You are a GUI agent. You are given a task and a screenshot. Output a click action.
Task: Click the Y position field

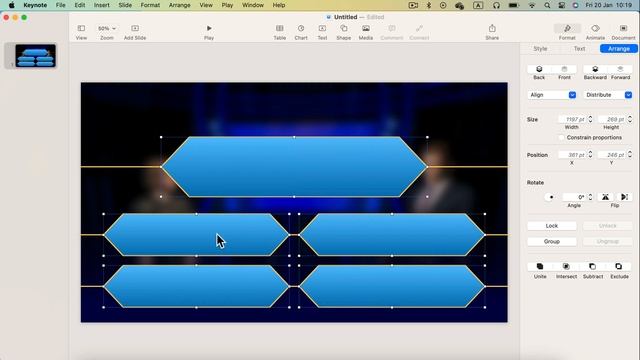click(x=612, y=155)
